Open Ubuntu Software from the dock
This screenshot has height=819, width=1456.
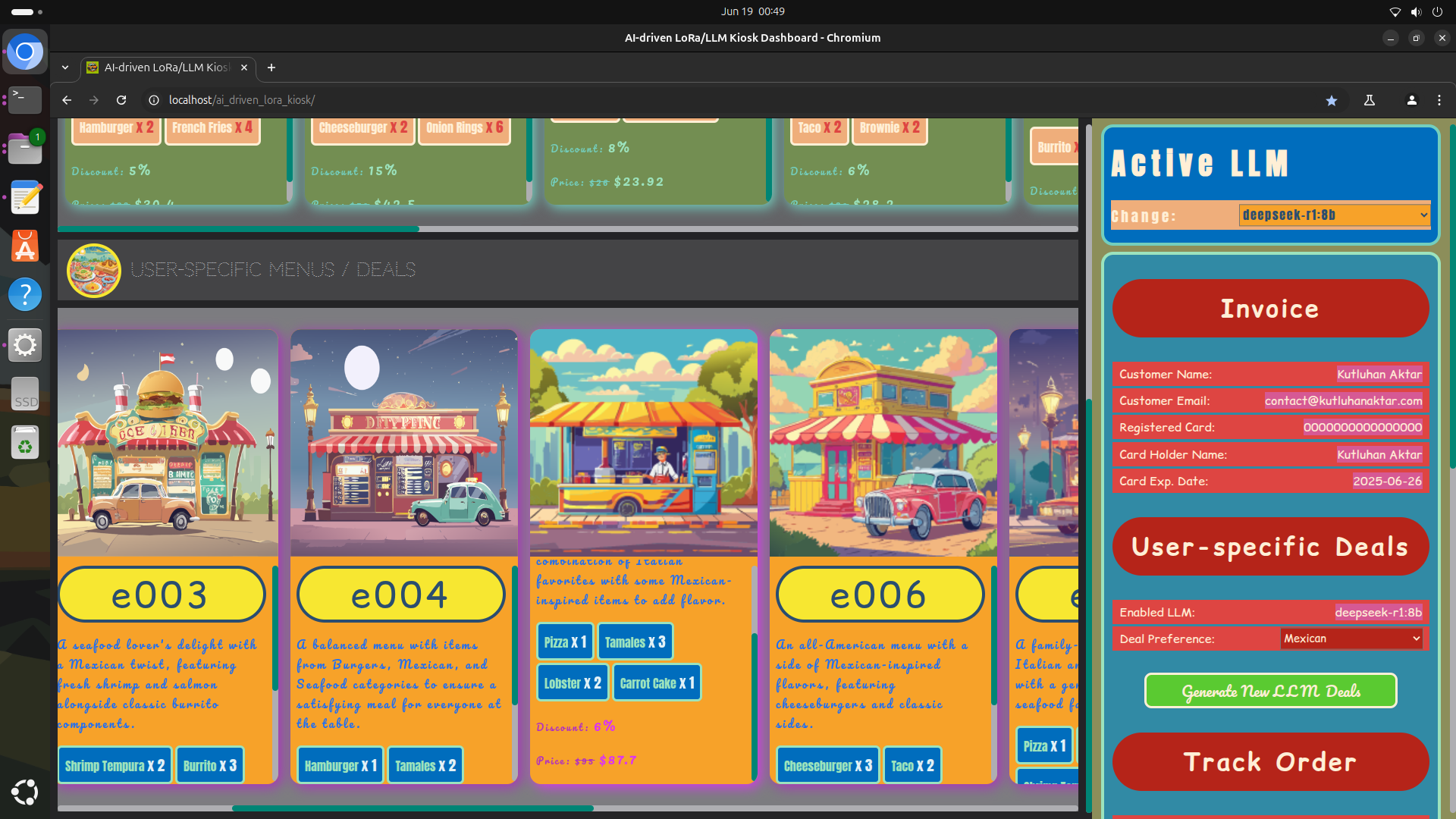pyautogui.click(x=25, y=246)
